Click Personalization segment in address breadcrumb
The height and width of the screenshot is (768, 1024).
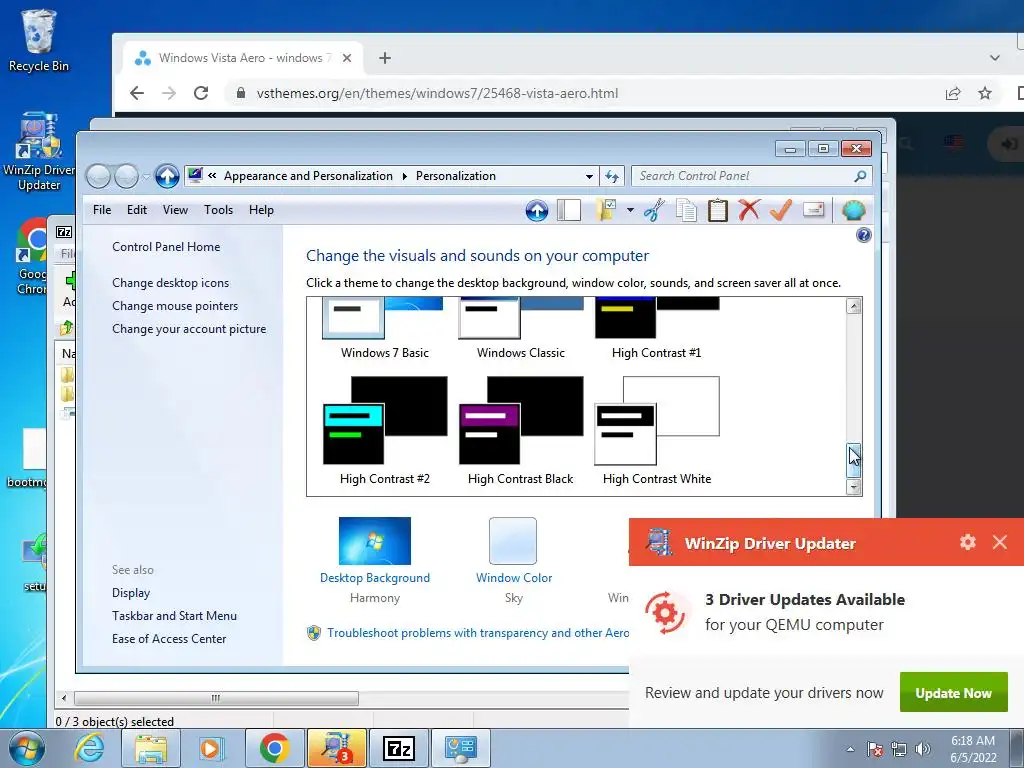tap(456, 176)
